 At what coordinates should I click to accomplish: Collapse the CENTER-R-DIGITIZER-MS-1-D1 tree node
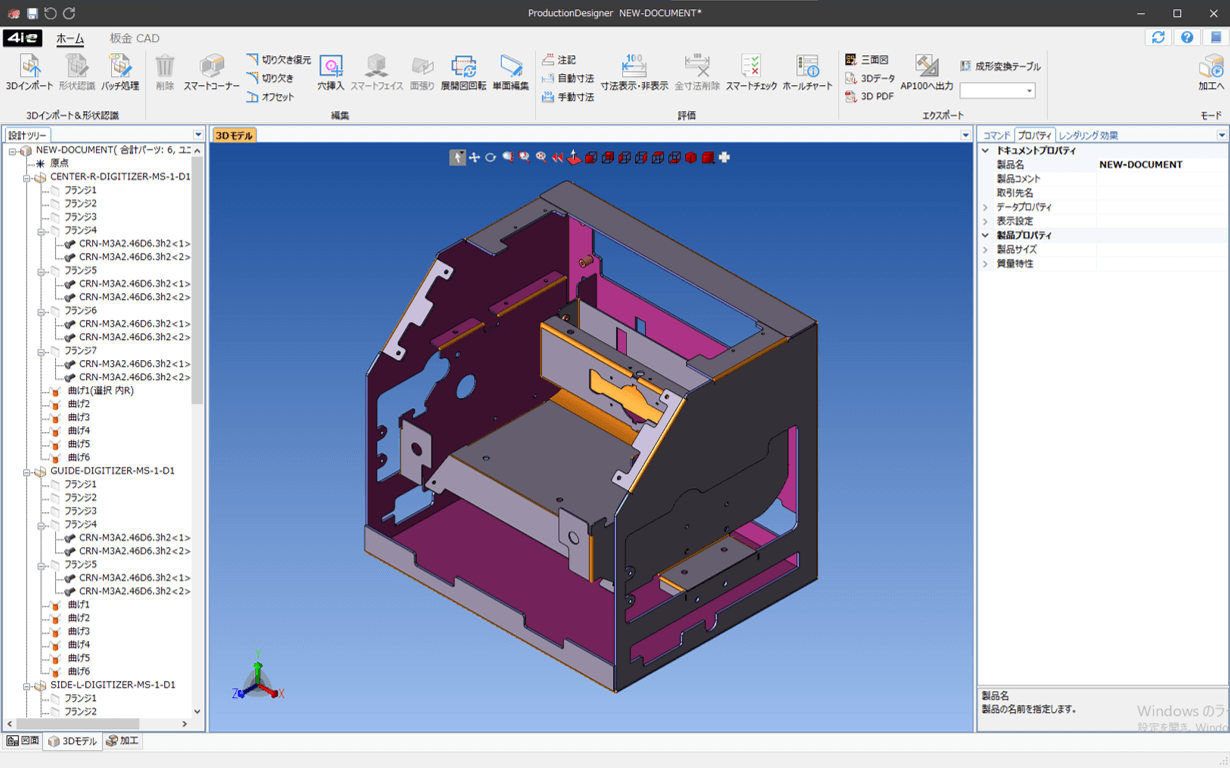(x=27, y=177)
